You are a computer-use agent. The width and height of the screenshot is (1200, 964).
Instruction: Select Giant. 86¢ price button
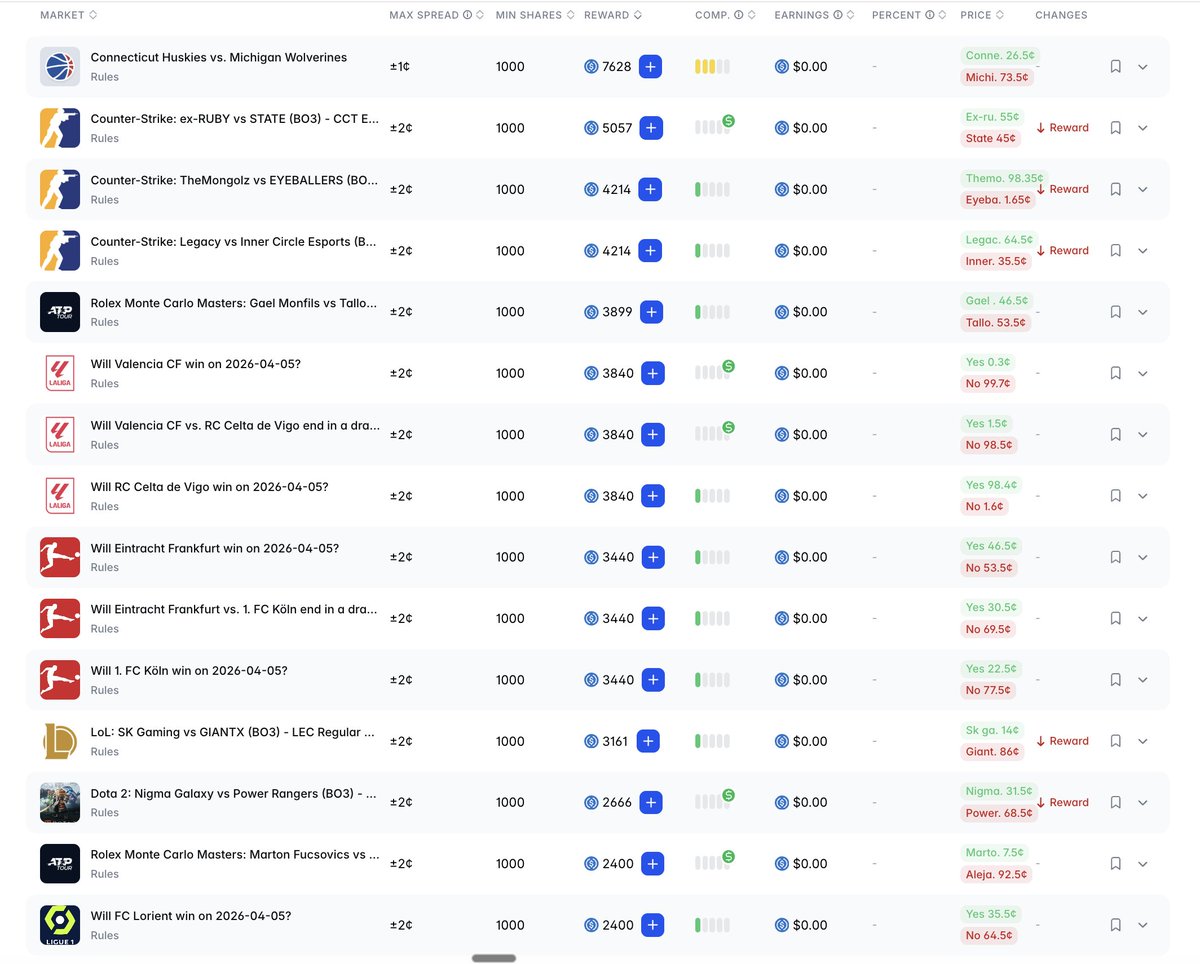coord(992,751)
